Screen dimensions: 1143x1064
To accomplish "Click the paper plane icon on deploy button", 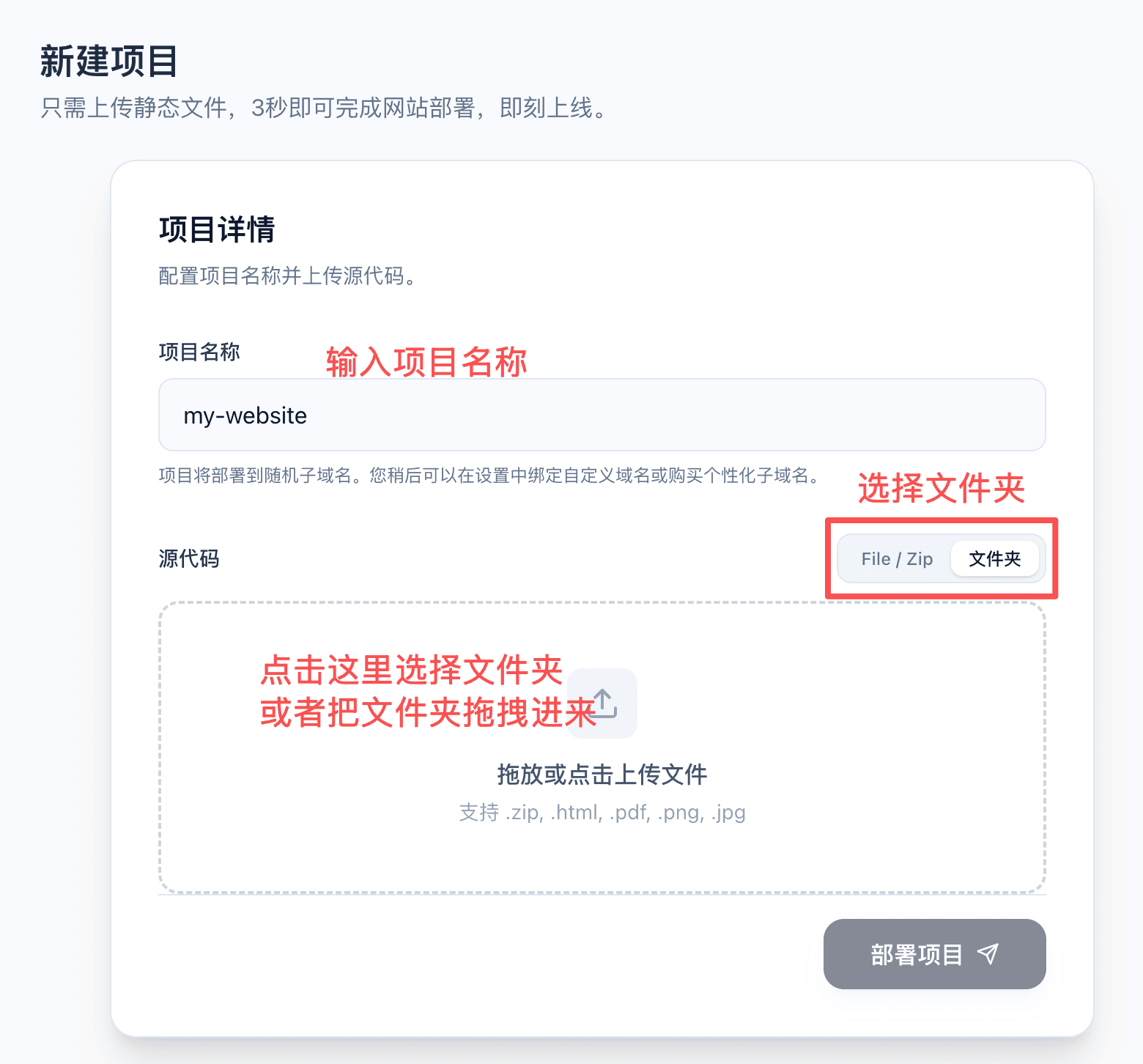I will [x=988, y=954].
